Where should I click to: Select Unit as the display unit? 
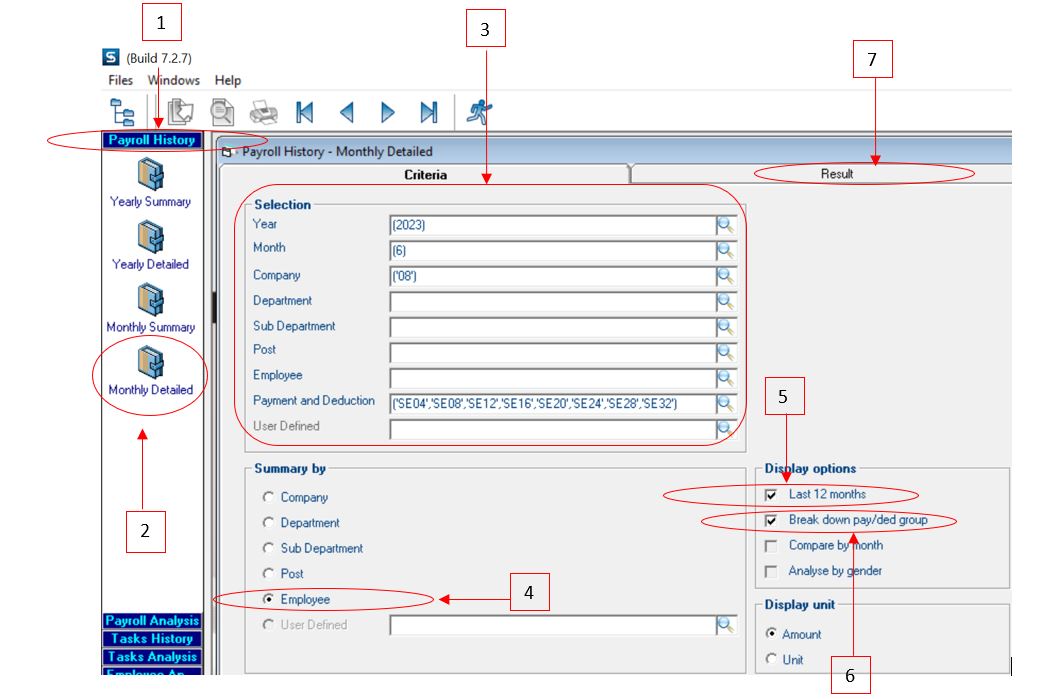pyautogui.click(x=771, y=659)
